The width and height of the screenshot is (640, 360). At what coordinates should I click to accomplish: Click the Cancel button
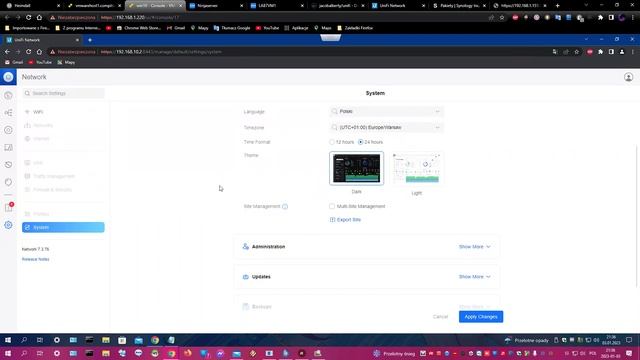[x=440, y=317]
